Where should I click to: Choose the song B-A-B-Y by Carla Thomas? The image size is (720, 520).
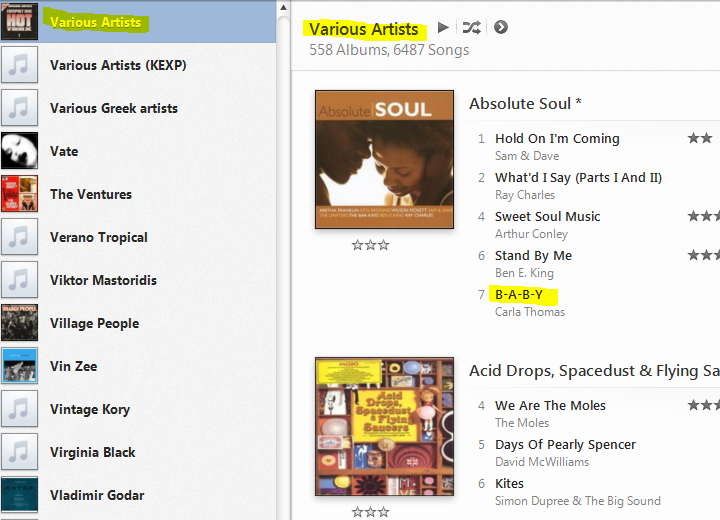click(519, 294)
